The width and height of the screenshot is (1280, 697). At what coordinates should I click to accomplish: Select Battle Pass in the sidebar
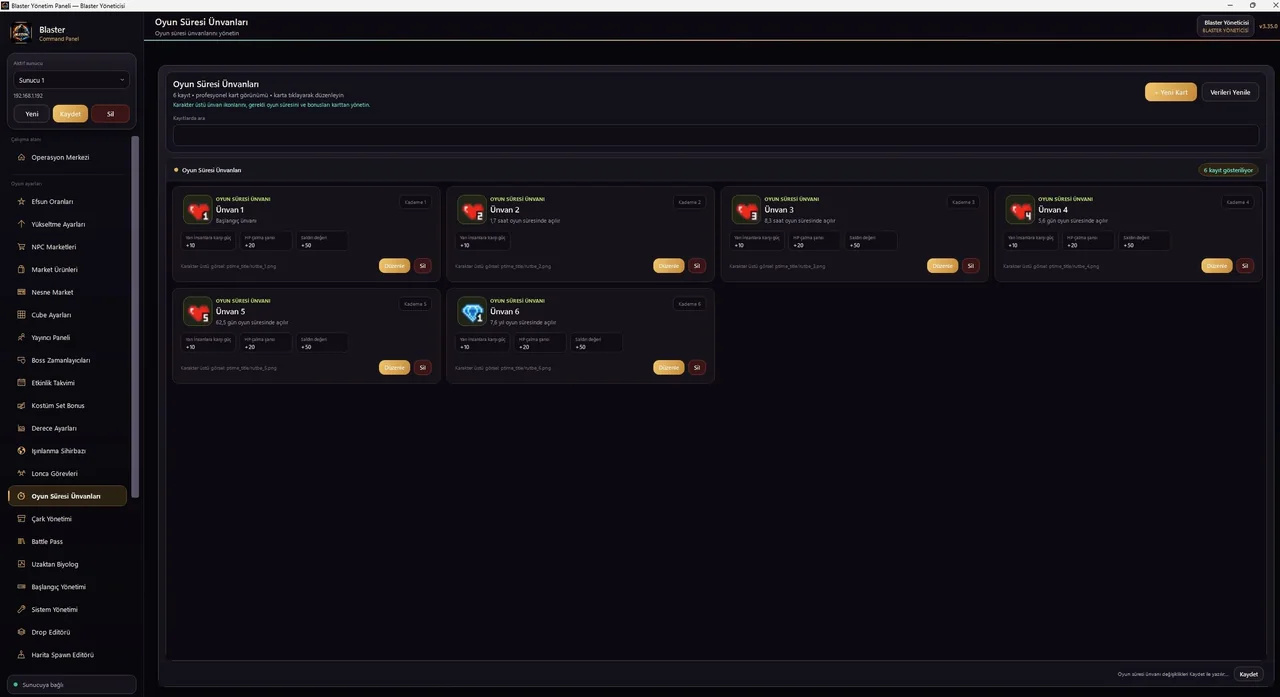(x=68, y=541)
